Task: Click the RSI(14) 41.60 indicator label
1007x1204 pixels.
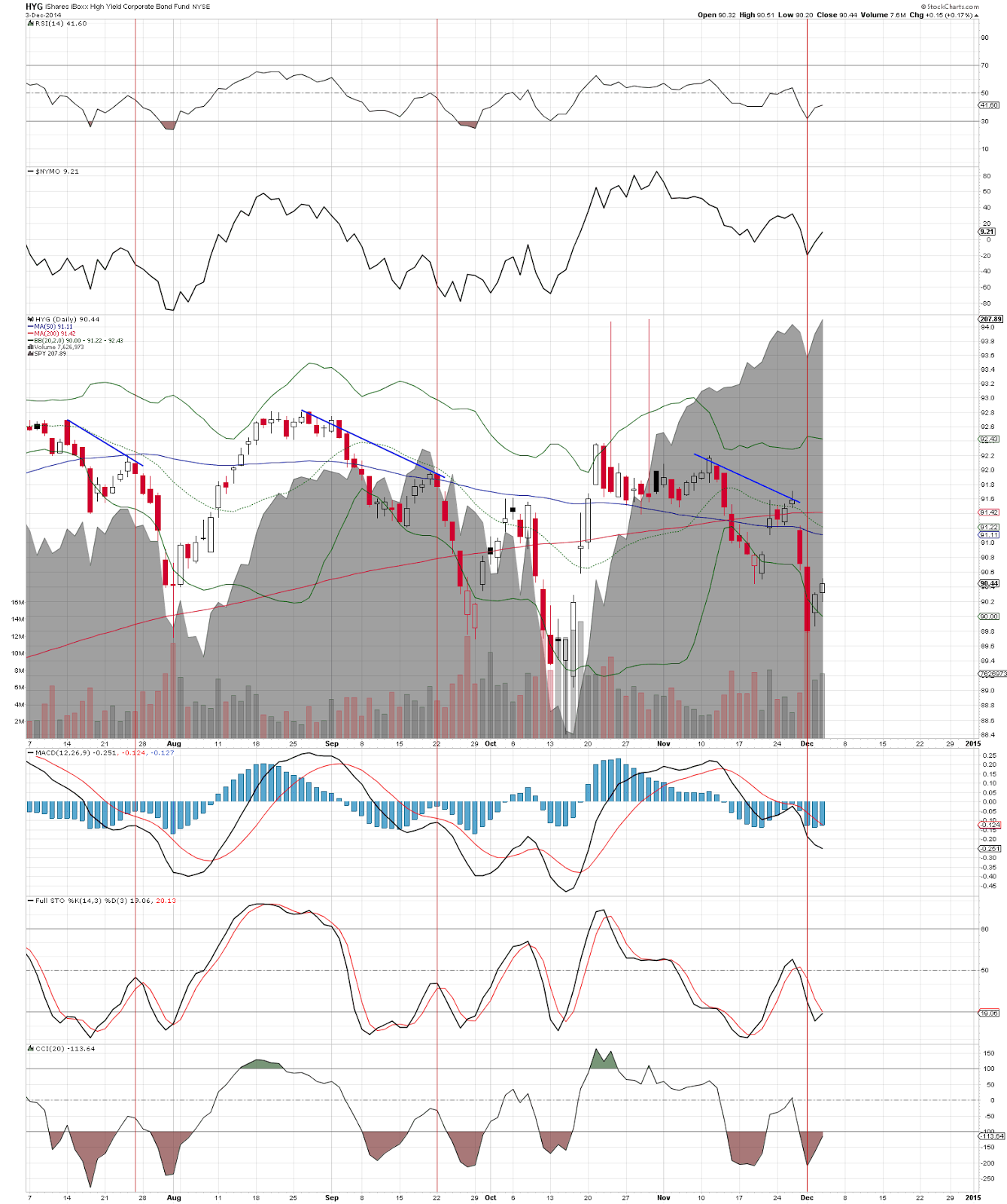Action: click(61, 24)
